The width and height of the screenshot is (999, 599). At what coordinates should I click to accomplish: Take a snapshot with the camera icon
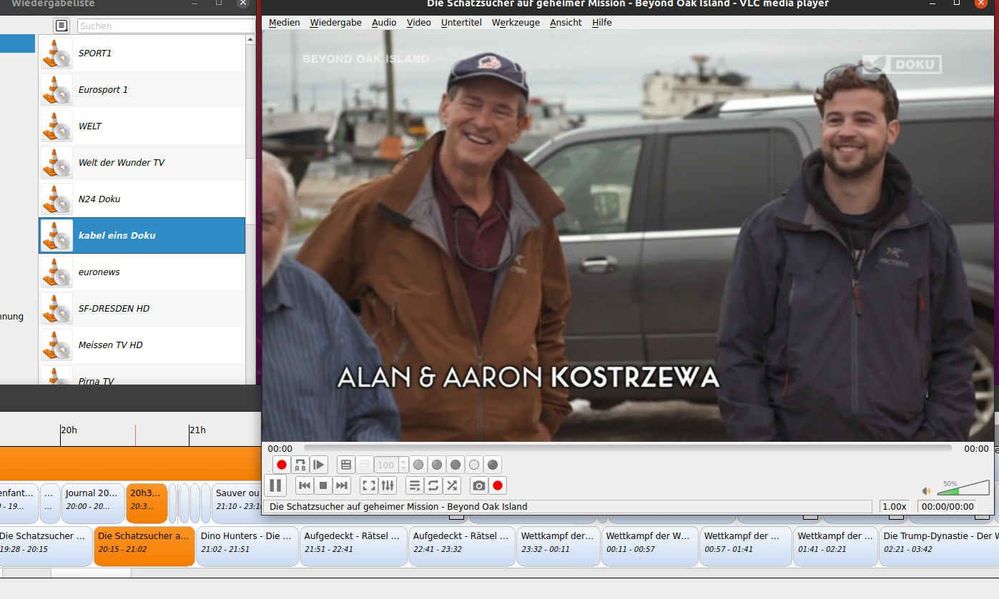click(479, 486)
